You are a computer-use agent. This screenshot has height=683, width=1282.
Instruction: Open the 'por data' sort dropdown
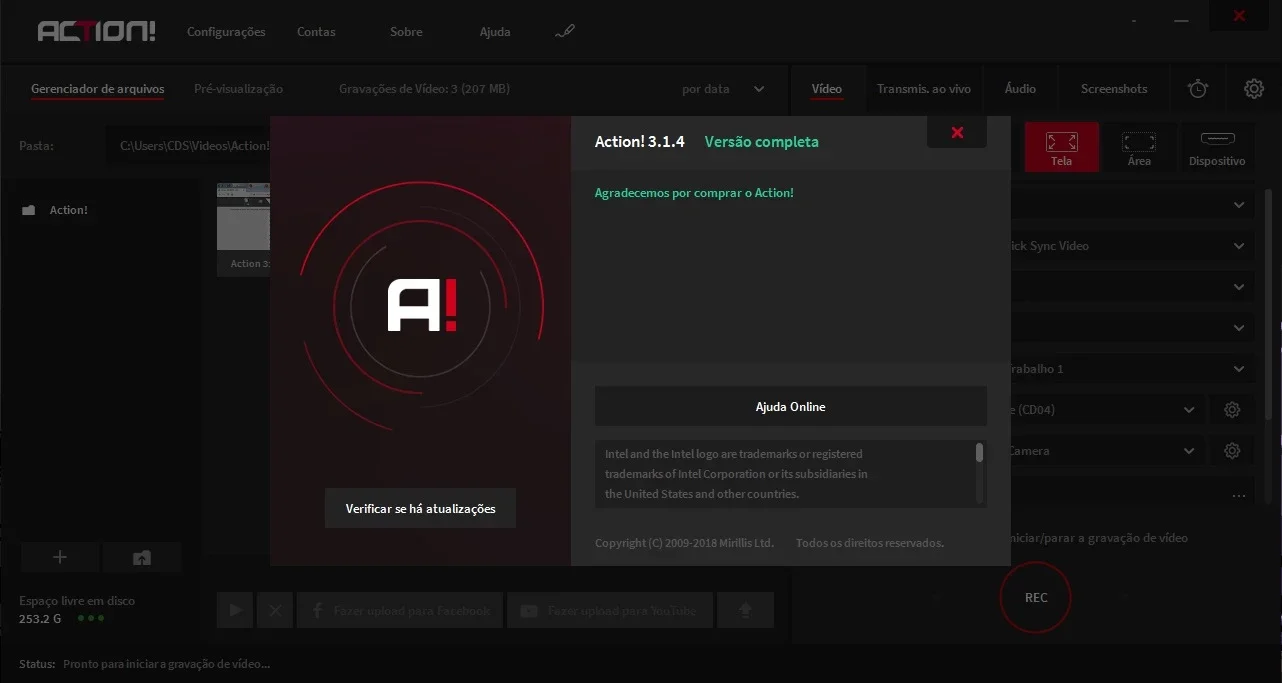pyautogui.click(x=723, y=89)
